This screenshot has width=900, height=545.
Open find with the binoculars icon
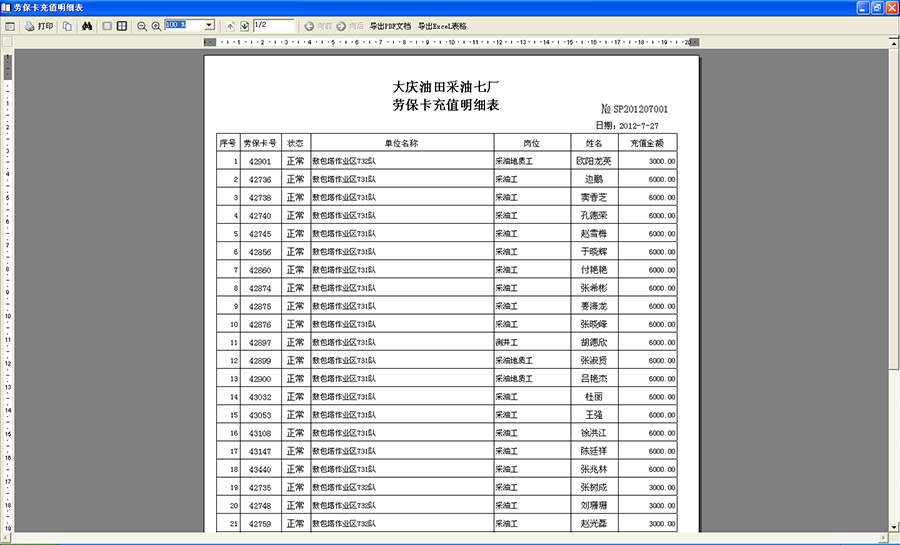[x=87, y=26]
